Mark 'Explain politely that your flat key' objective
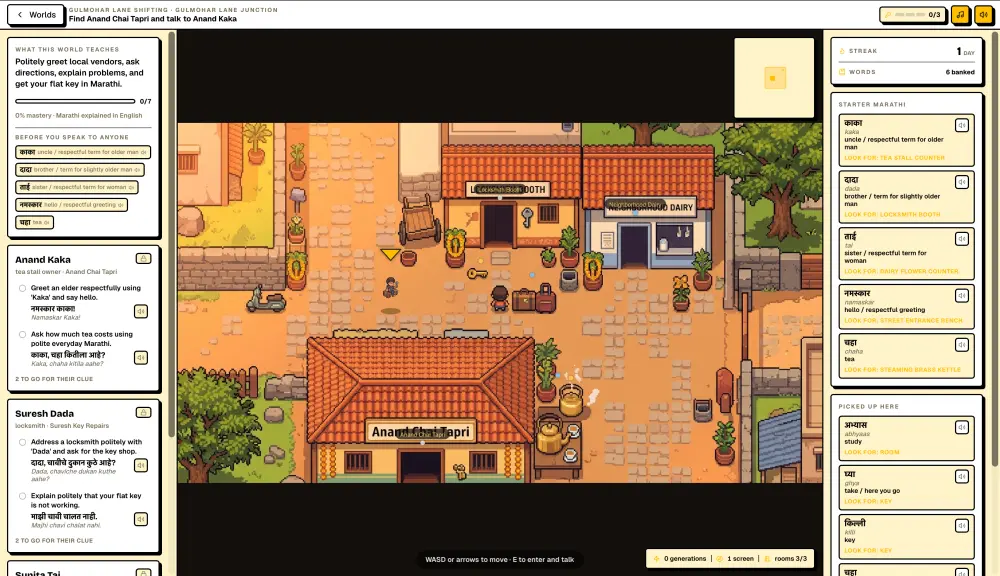The width and height of the screenshot is (1000, 576). pyautogui.click(x=22, y=496)
